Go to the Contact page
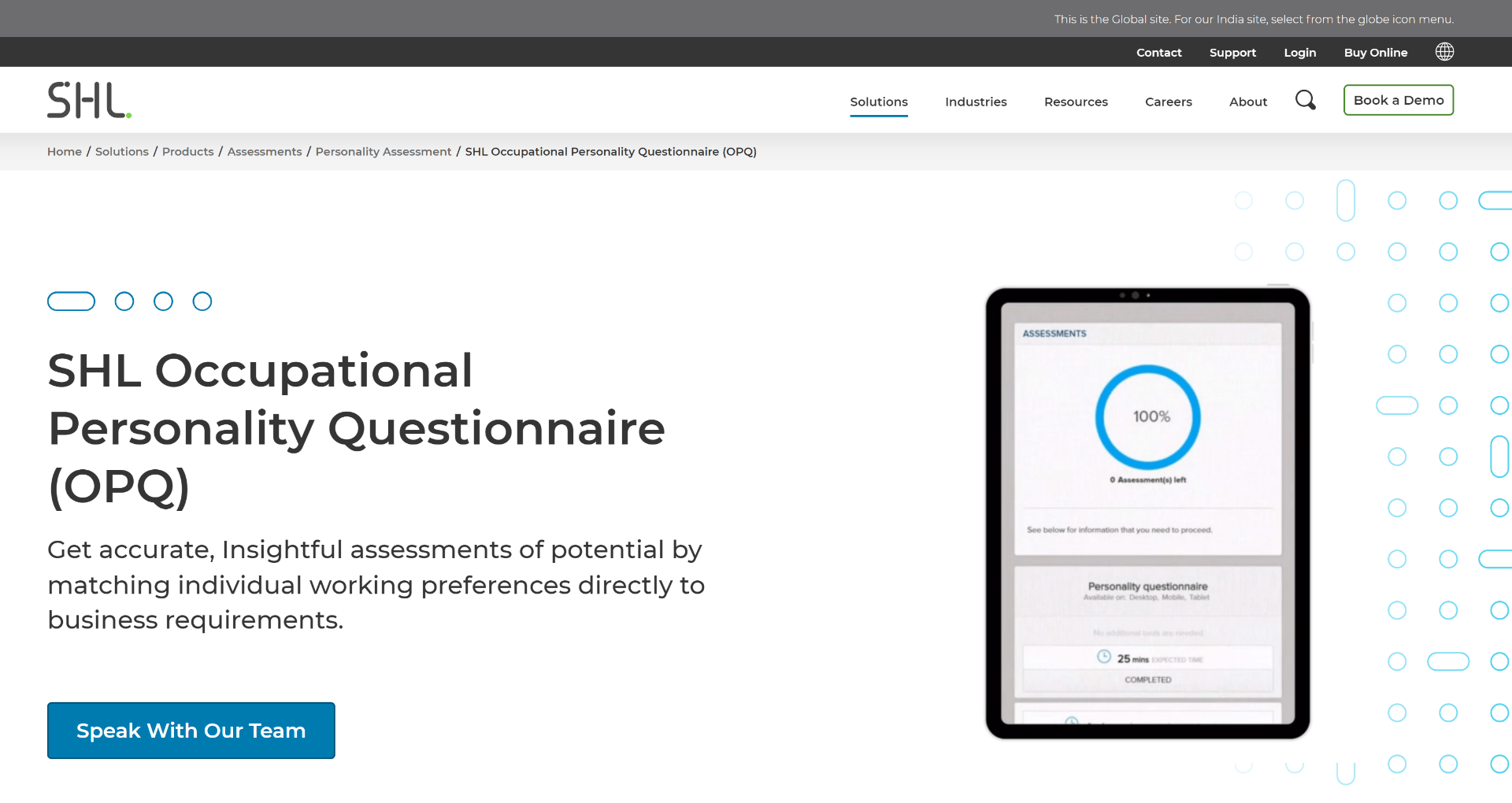The width and height of the screenshot is (1512, 803). click(1158, 53)
